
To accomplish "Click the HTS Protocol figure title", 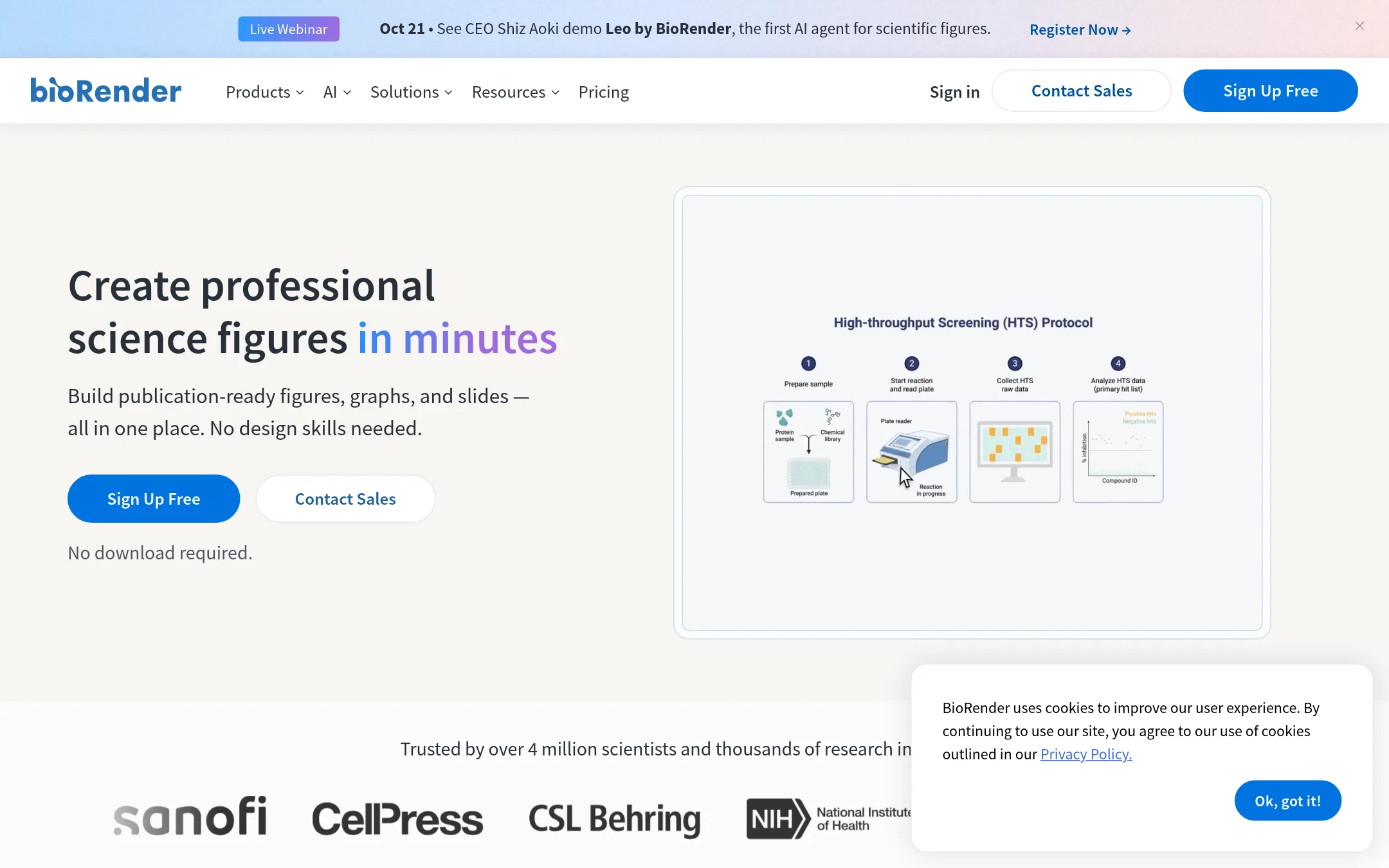I will 963,323.
